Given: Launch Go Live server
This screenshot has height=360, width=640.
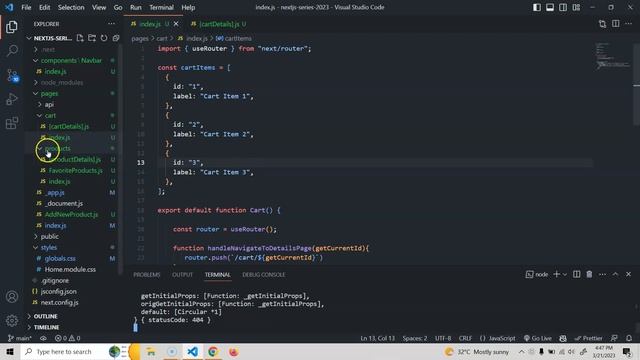Looking at the screenshot, I should (x=538, y=338).
